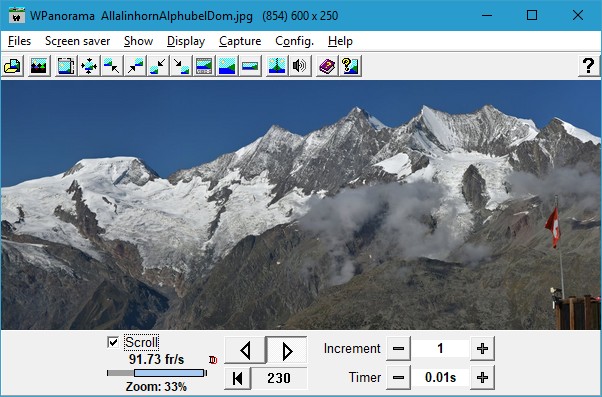The width and height of the screenshot is (602, 397).
Task: Open the Screen saver menu
Action: coord(78,41)
